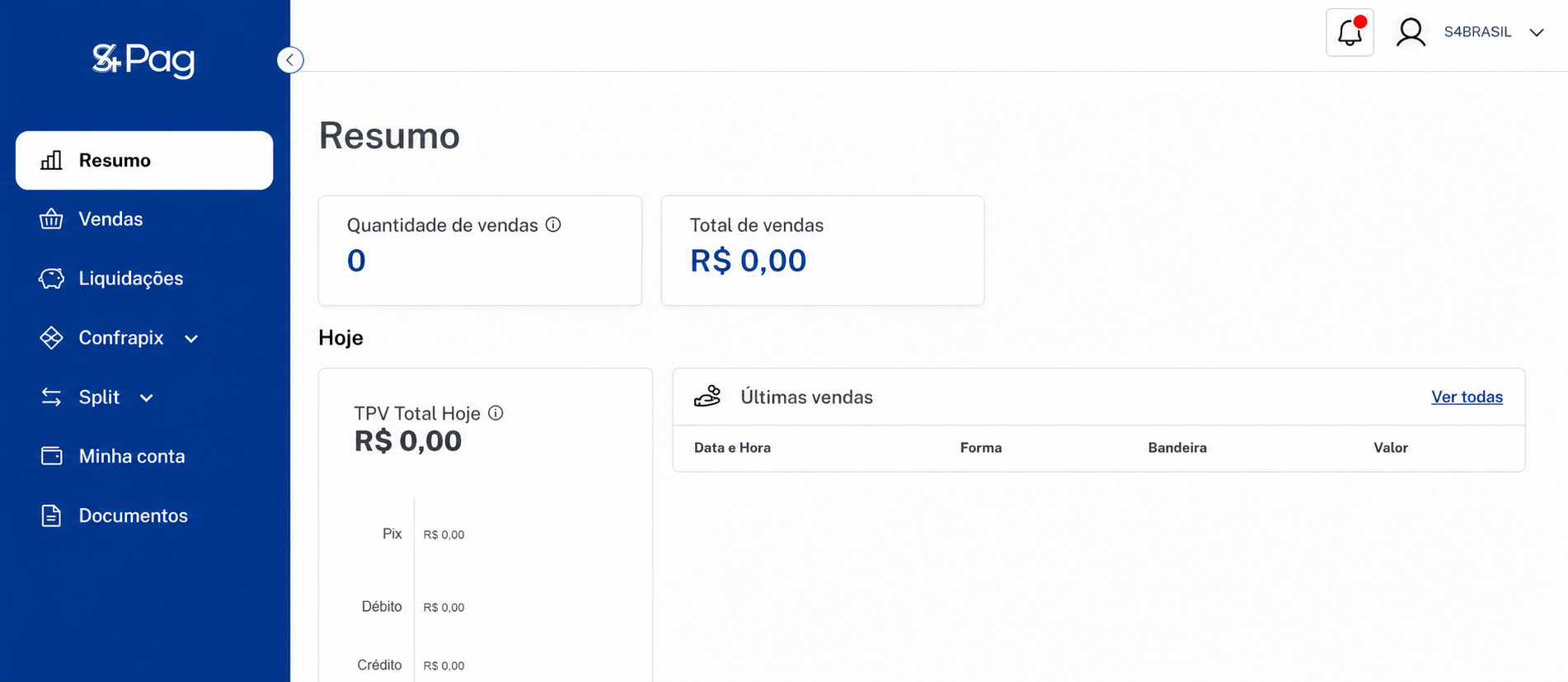The image size is (1568, 682).
Task: Click the Resumo bar chart icon
Action: (x=51, y=160)
